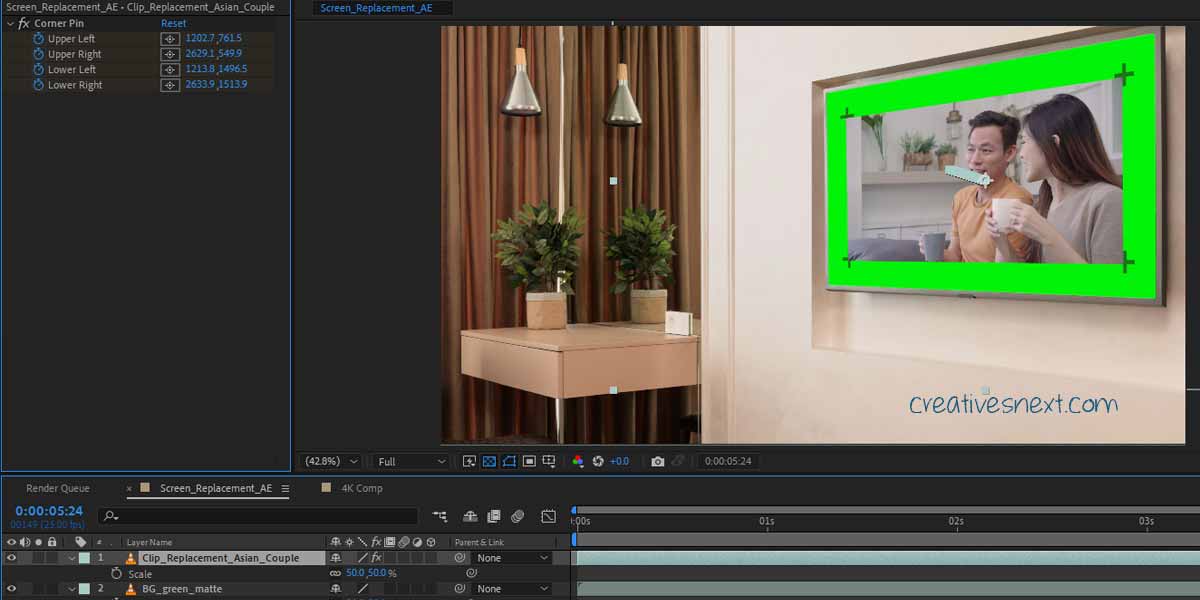
Task: Hide the Clip_Replacement_Asian_Couple layer with eye icon
Action: coord(12,558)
